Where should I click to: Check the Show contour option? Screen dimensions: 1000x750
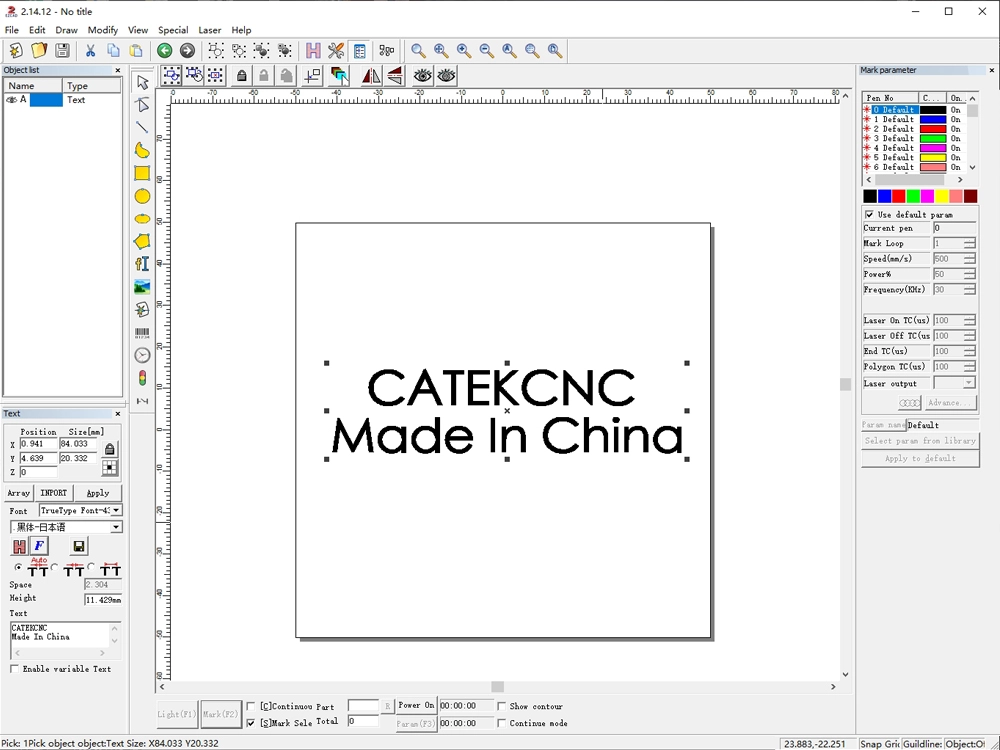pyautogui.click(x=502, y=706)
